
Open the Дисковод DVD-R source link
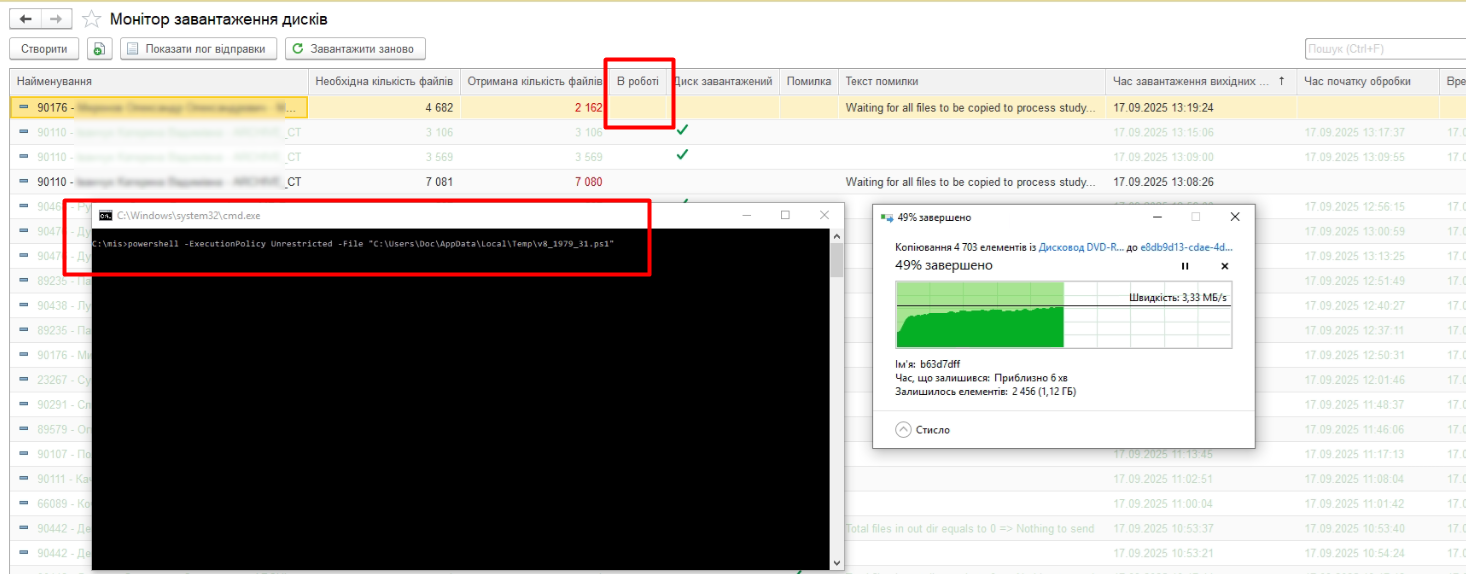click(1081, 246)
